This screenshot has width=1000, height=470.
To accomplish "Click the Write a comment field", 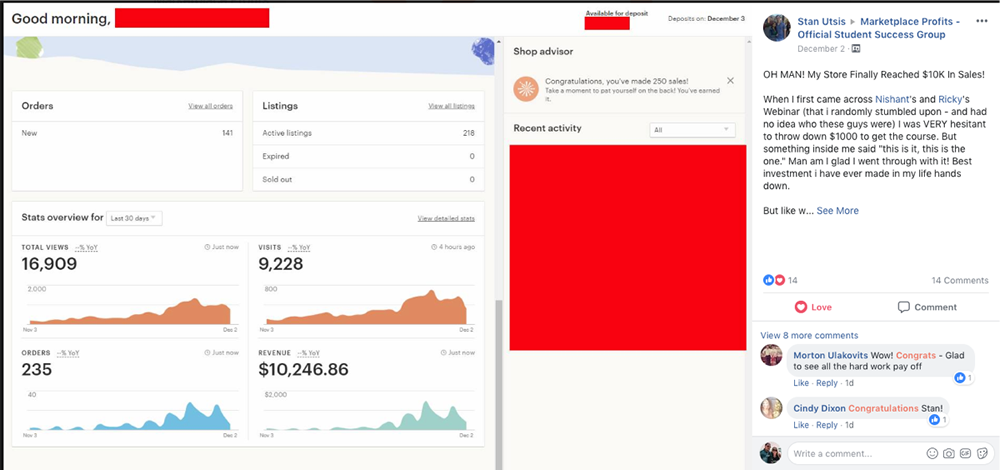I will (x=850, y=453).
